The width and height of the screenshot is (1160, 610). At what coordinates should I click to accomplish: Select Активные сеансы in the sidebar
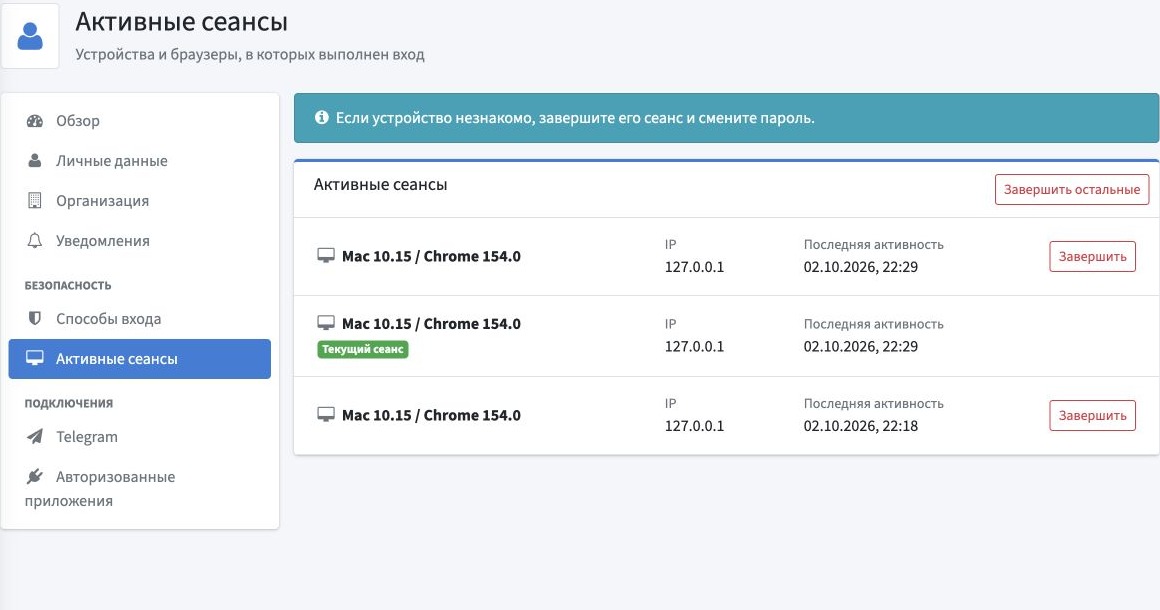[x=140, y=359]
